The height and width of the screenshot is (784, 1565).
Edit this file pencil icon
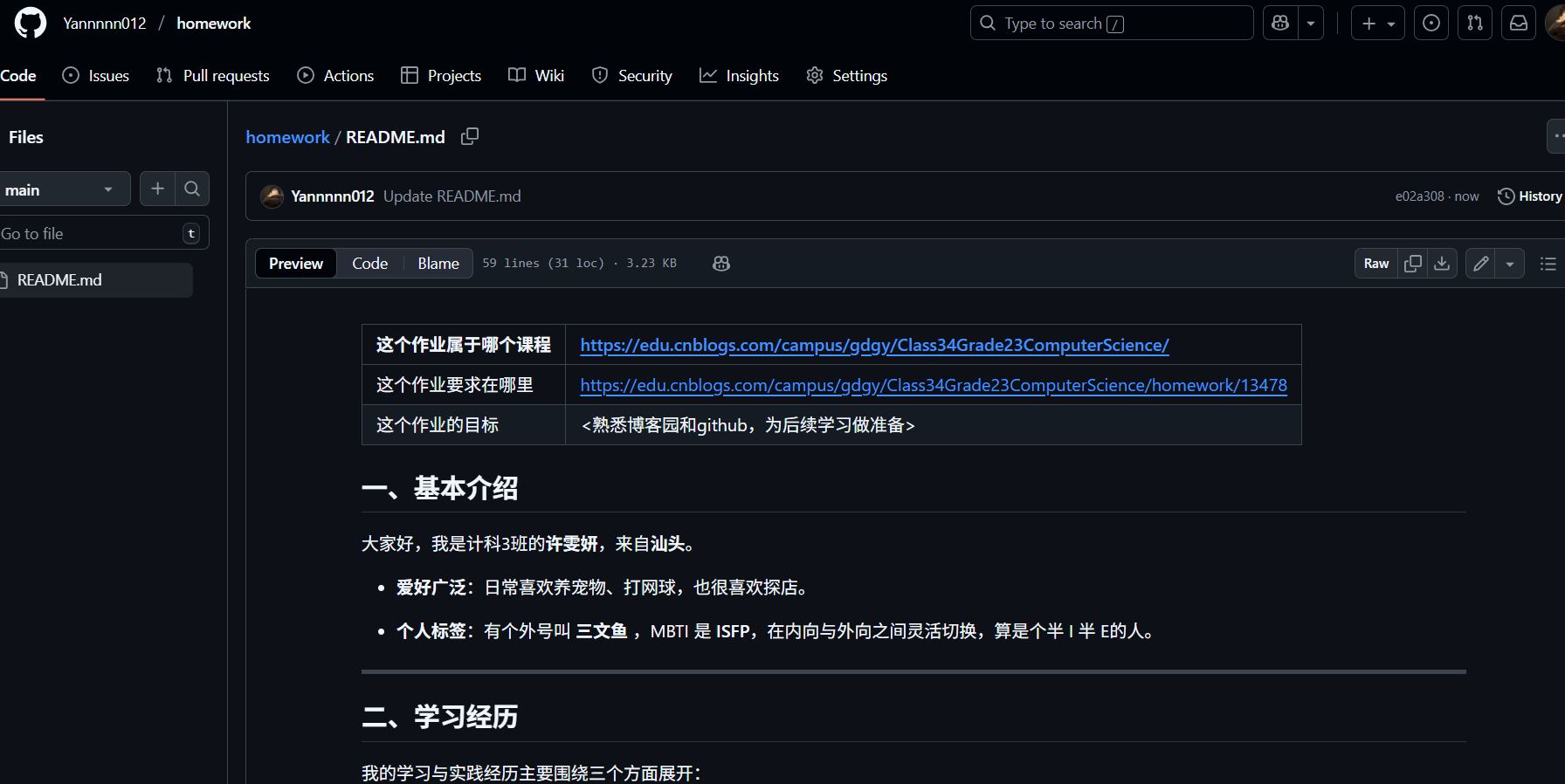point(1480,264)
